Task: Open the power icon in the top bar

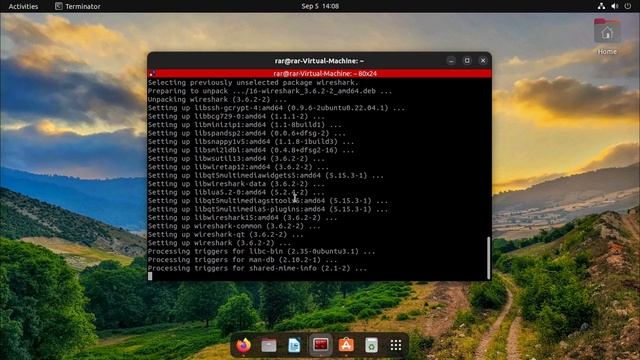Action: [627, 6]
